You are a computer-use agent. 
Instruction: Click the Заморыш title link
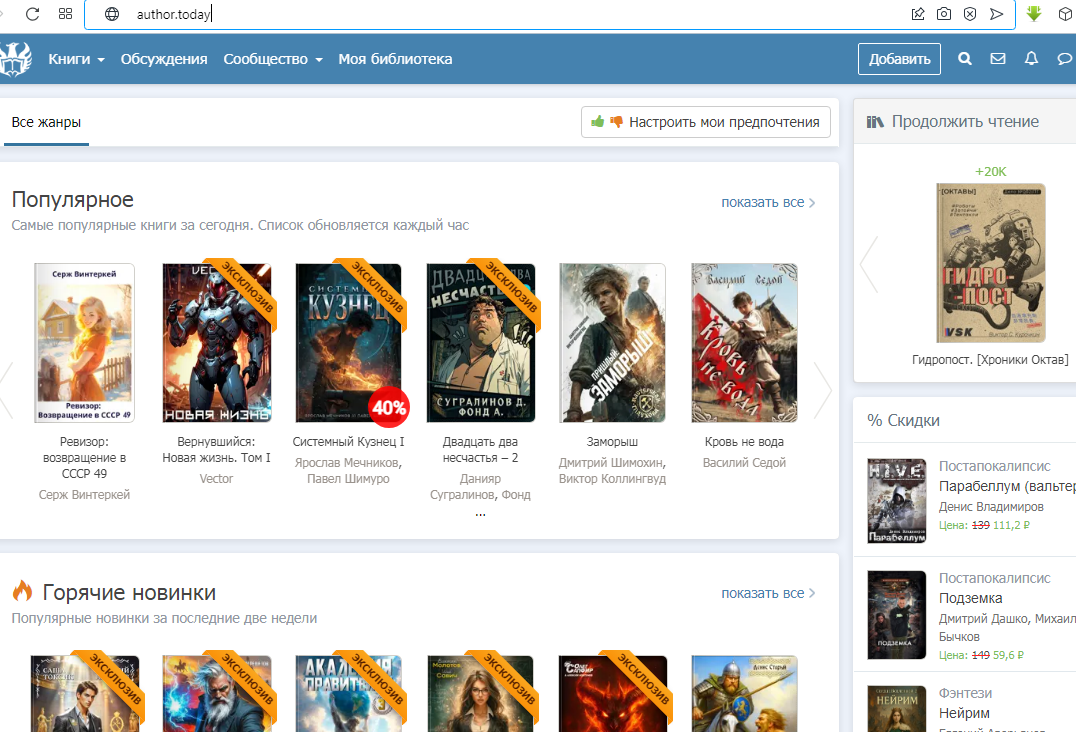[612, 442]
